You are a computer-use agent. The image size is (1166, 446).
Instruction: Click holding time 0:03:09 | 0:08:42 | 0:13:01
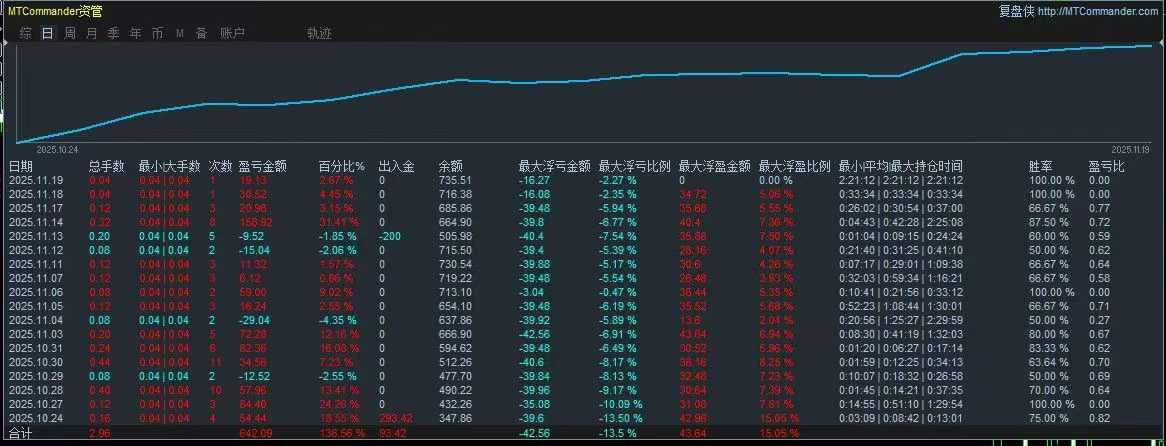901,418
